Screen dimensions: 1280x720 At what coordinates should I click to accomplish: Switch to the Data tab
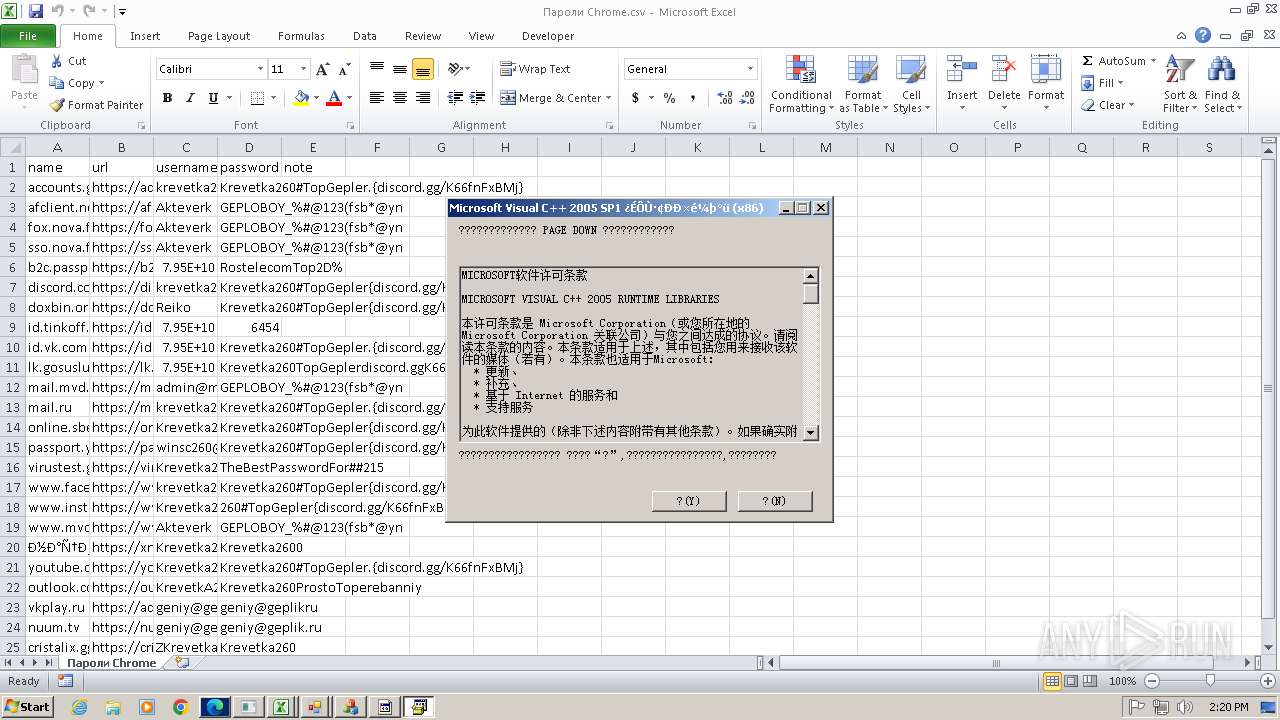pos(365,36)
